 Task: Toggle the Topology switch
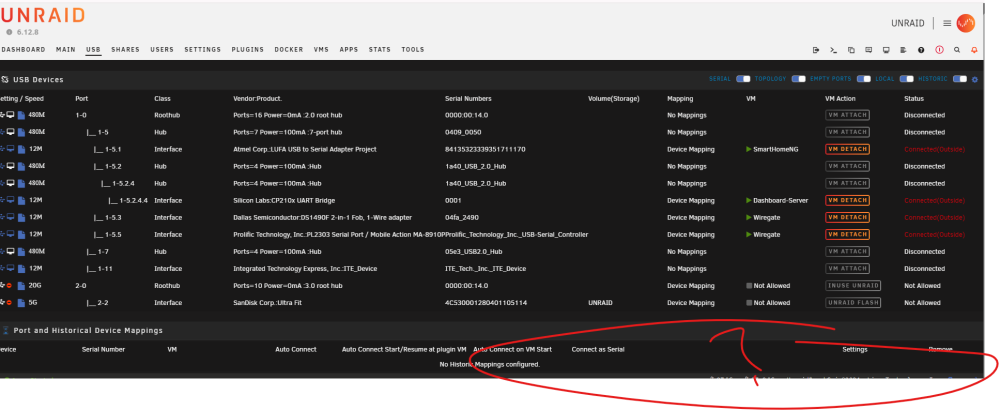tap(798, 79)
